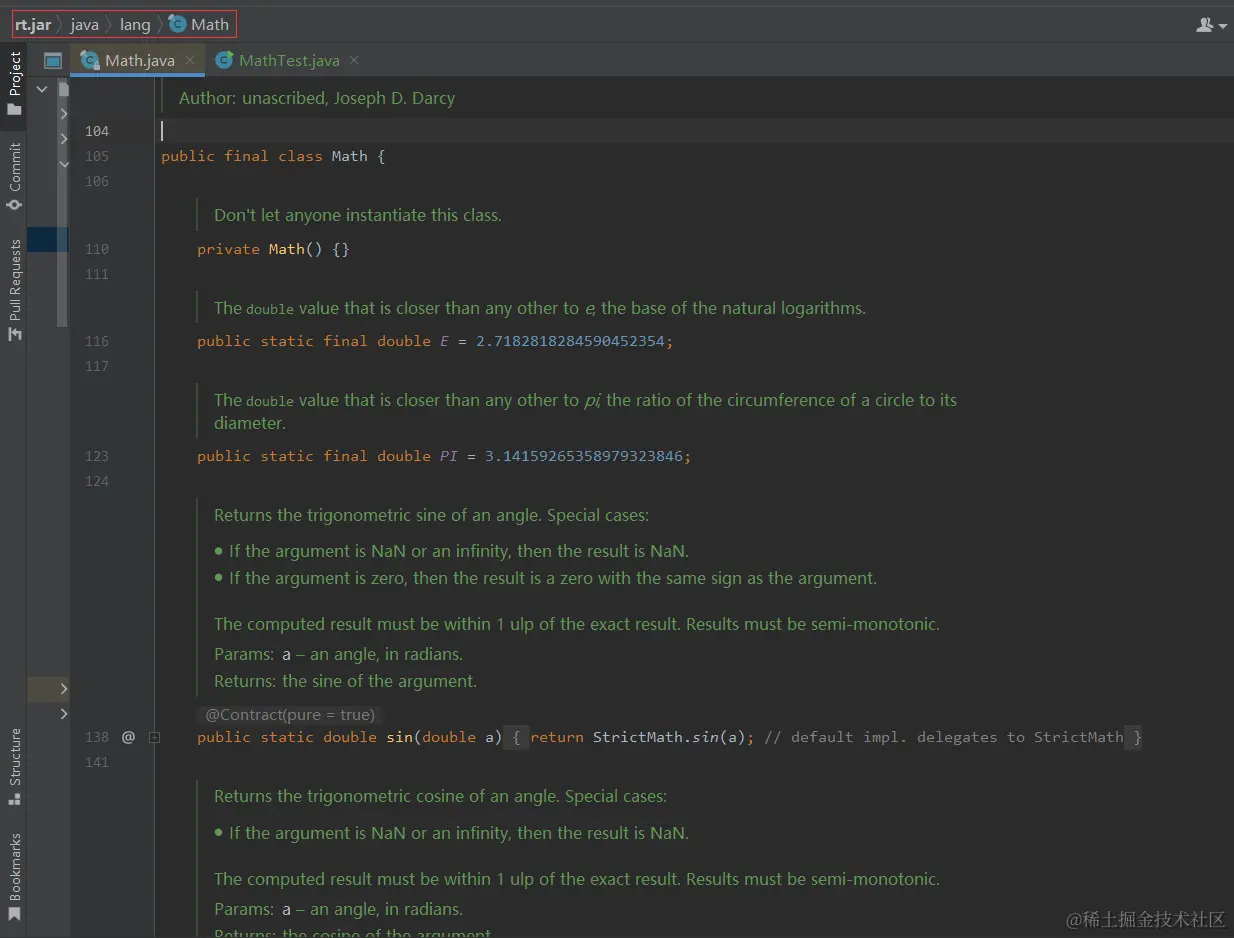
Task: Click line number 138 in the gutter
Action: point(97,737)
